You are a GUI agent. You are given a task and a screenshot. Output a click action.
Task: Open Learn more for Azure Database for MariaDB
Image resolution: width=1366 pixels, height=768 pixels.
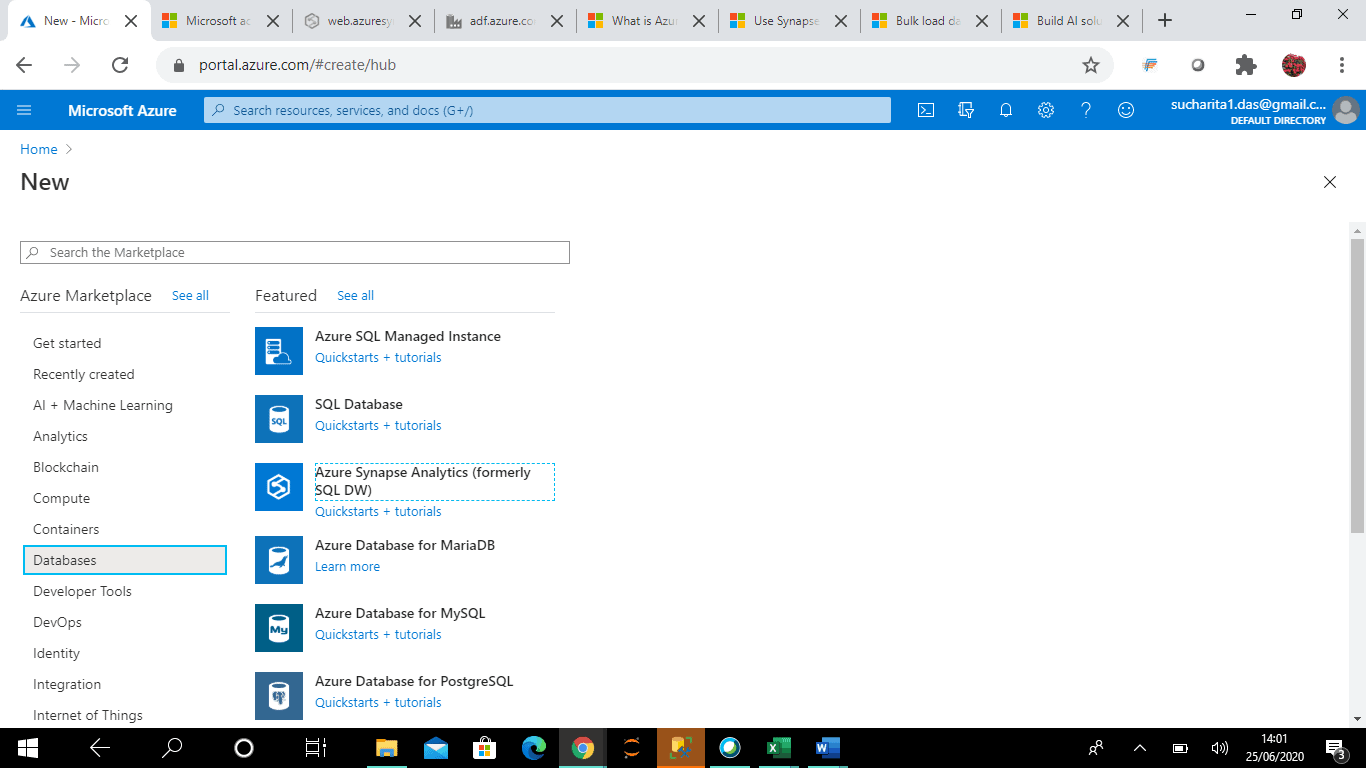[347, 566]
